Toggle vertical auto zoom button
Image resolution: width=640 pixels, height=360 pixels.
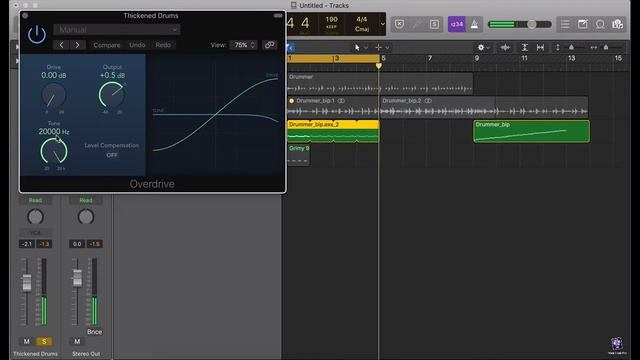tap(524, 48)
